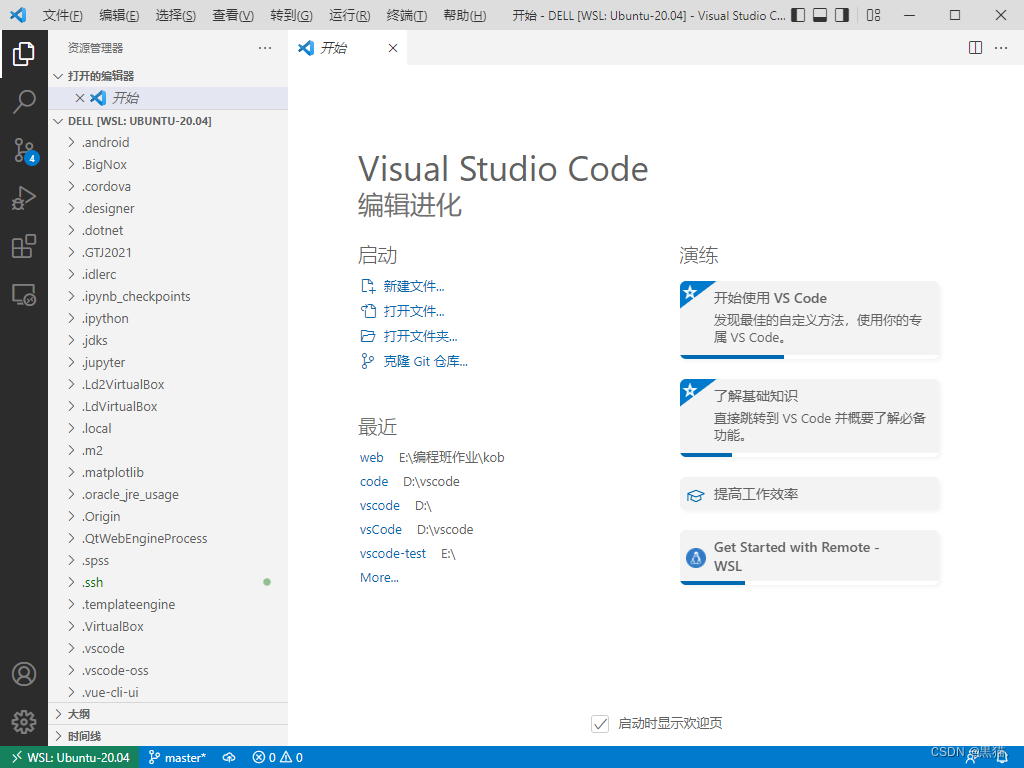Expand the .matplotlib folder

(x=168, y=472)
